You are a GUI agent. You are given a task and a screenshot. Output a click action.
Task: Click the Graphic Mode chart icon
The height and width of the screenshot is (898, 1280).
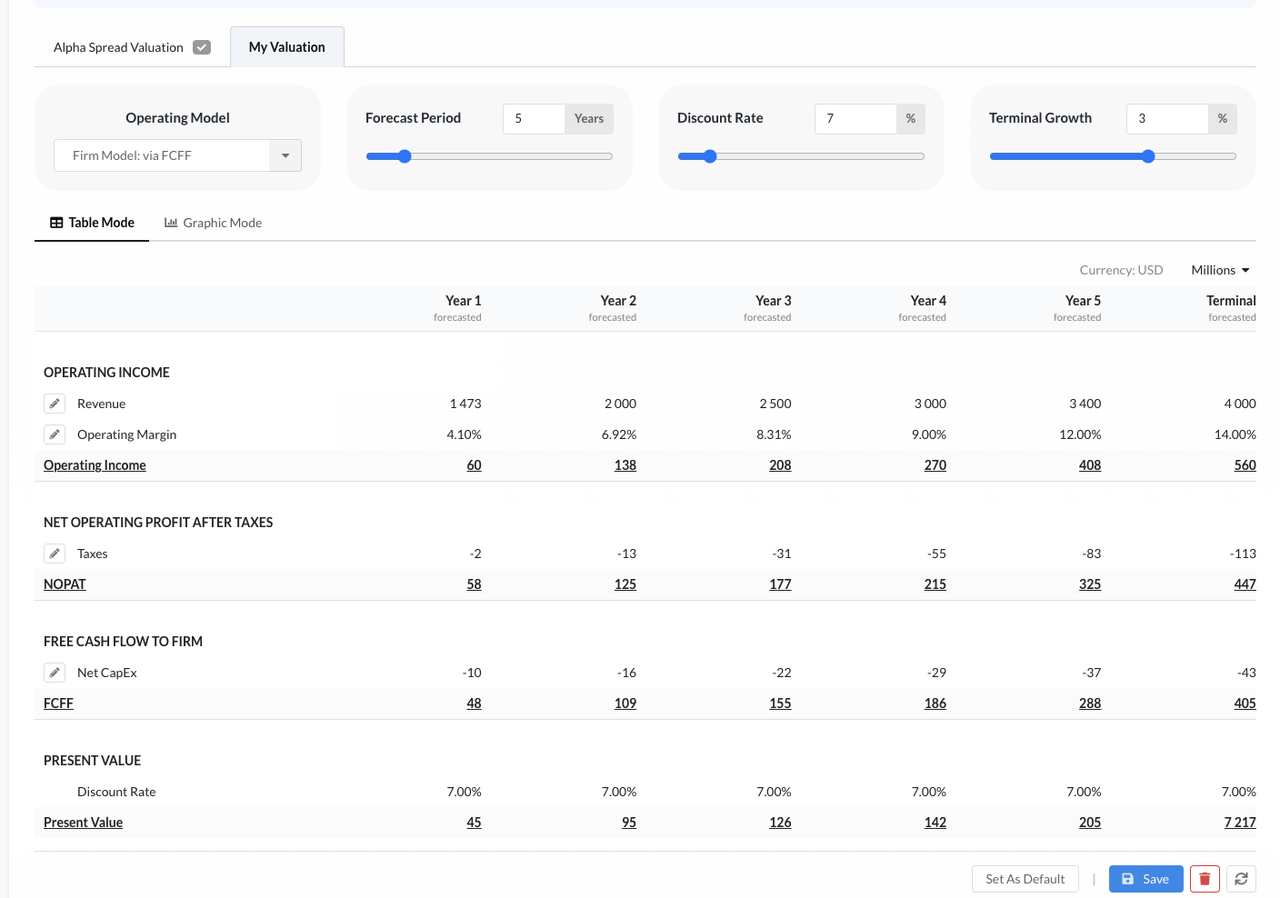[171, 223]
